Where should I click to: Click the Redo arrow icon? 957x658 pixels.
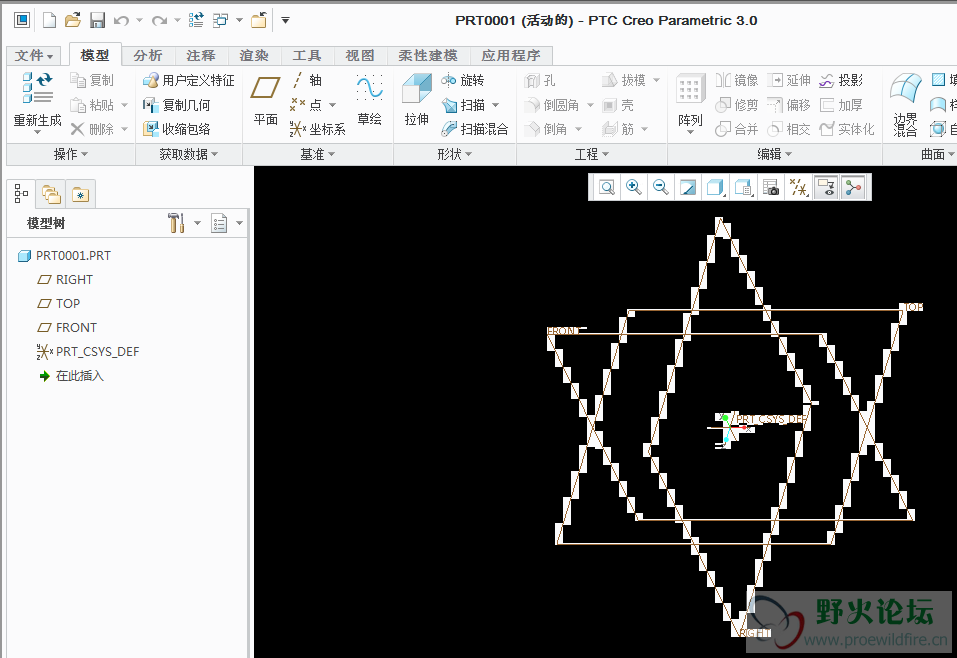point(159,21)
